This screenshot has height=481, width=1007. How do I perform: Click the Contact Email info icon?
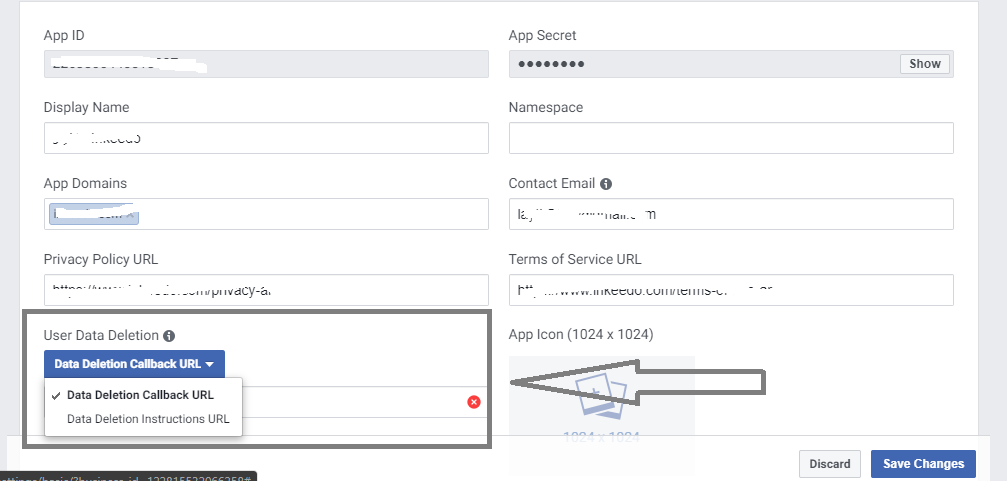pos(606,184)
